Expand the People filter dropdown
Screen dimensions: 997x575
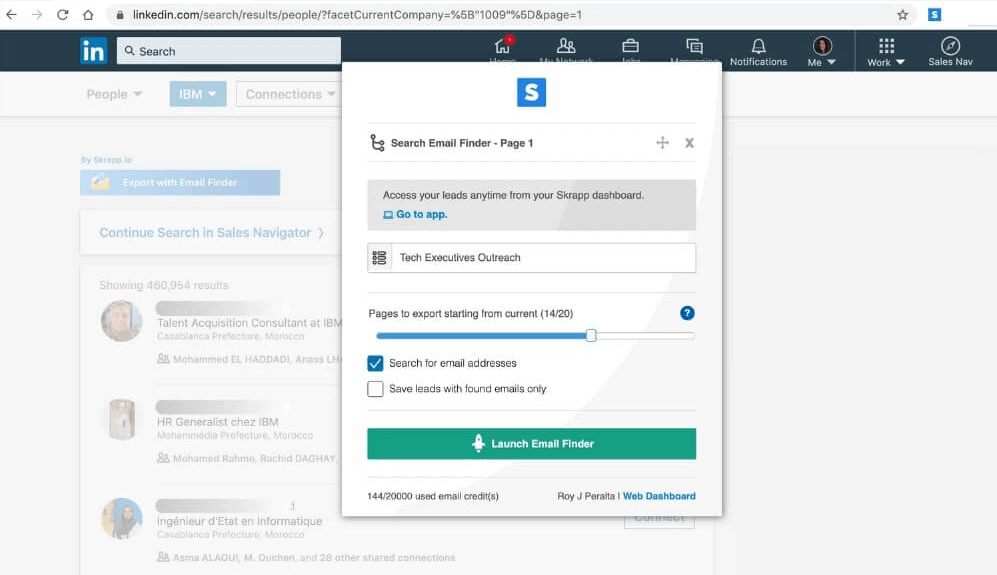click(114, 94)
